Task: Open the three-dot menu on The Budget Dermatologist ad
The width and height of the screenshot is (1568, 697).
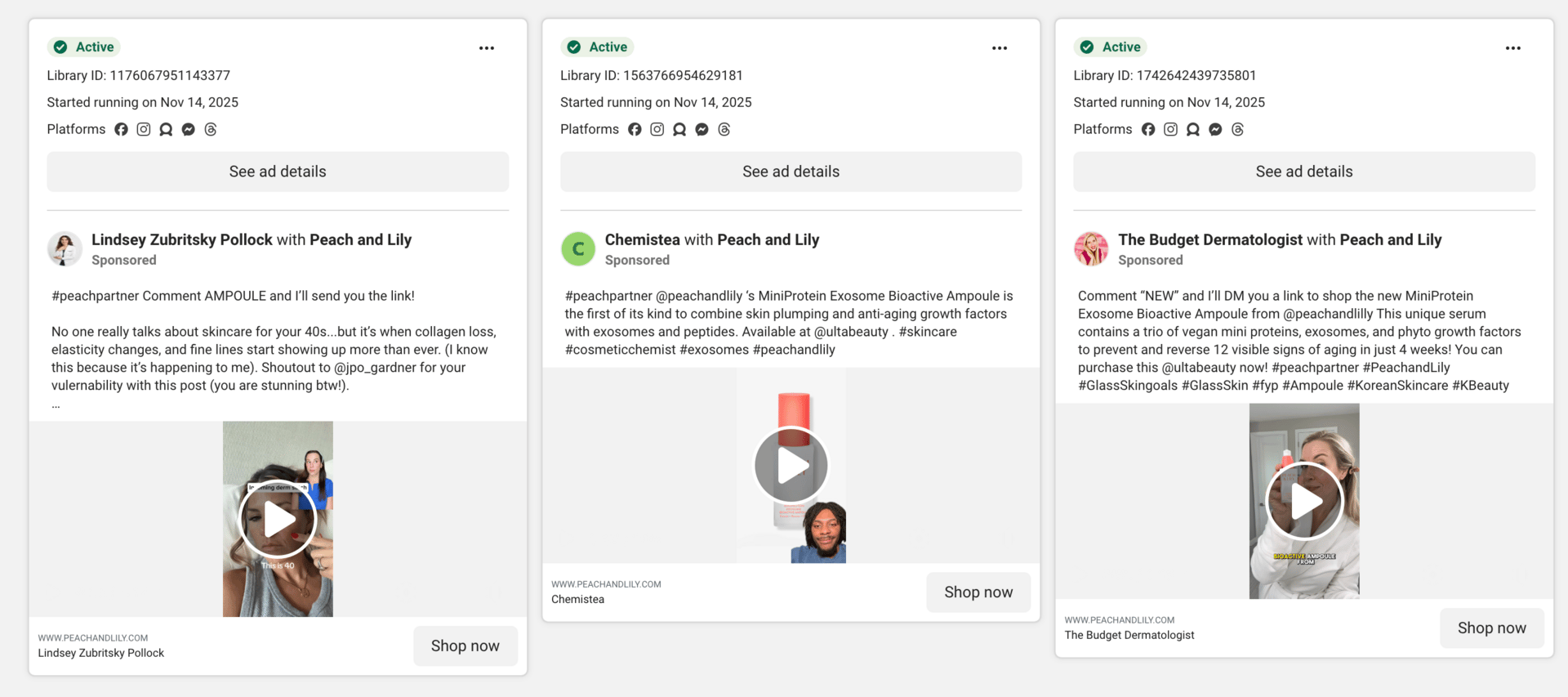Action: click(1513, 48)
